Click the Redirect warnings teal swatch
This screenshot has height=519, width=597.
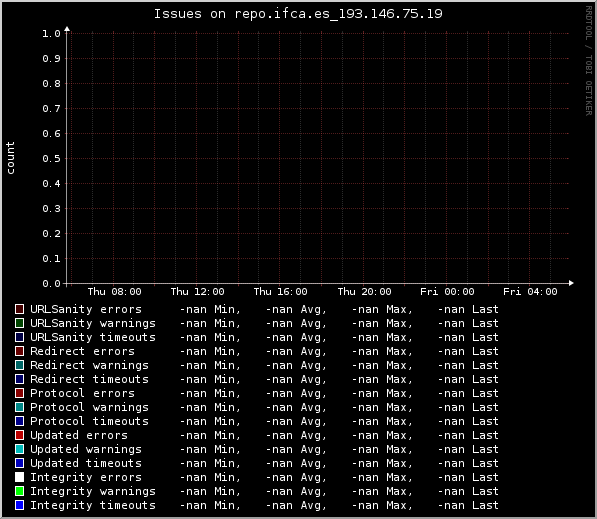(19, 365)
